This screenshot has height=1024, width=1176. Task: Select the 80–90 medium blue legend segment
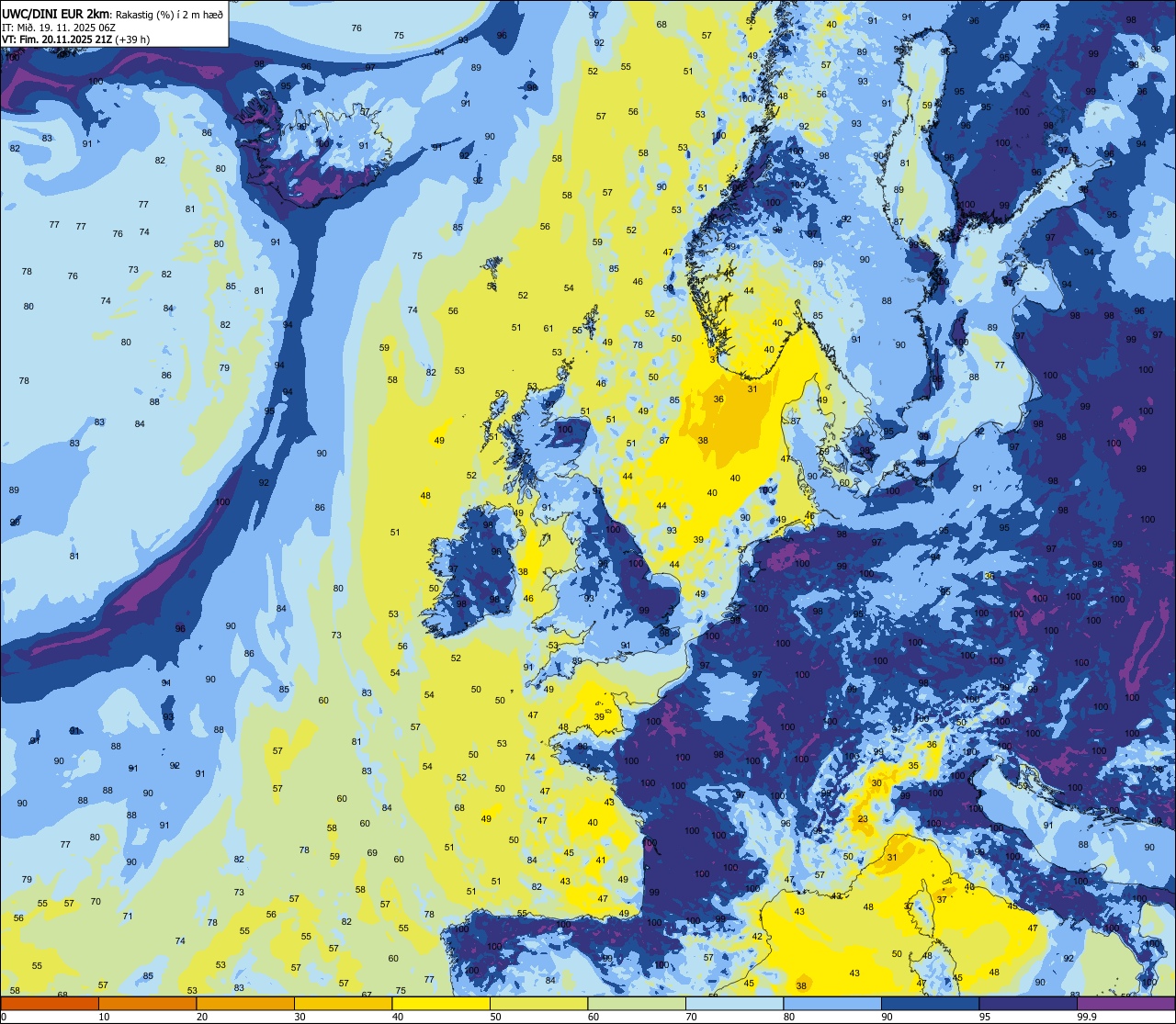832,1003
